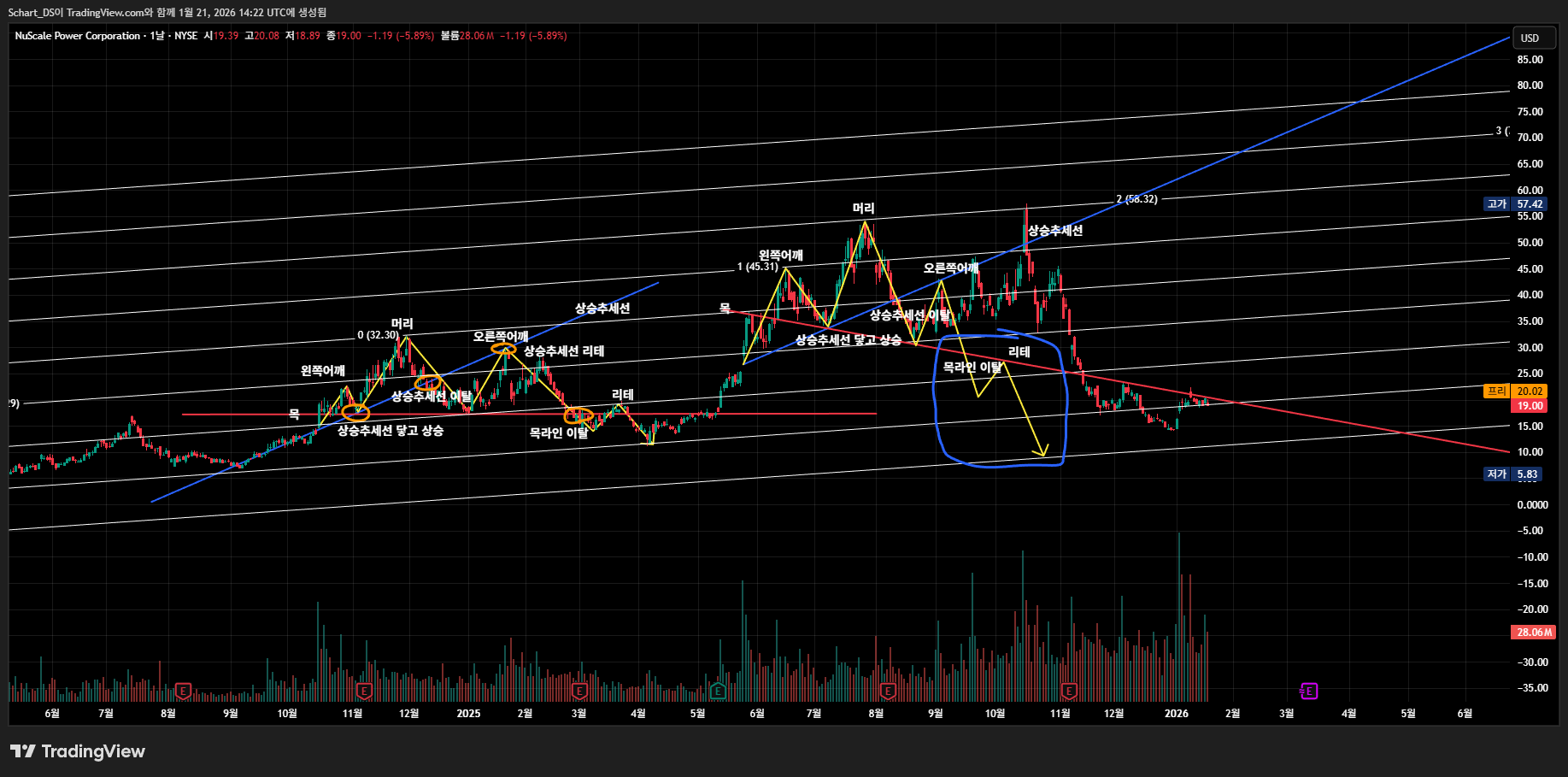Click the '오른쪽어깨' label left of '상승추세선 리테'
The height and width of the screenshot is (777, 1568).
[x=501, y=337]
